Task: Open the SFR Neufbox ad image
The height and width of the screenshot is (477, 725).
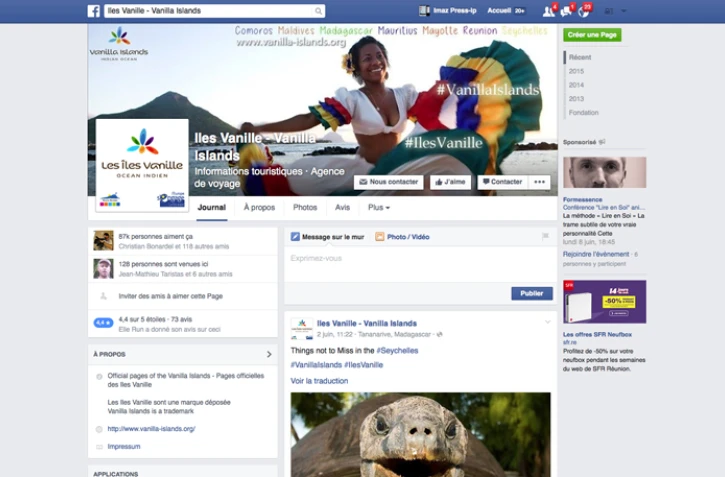Action: pos(604,302)
